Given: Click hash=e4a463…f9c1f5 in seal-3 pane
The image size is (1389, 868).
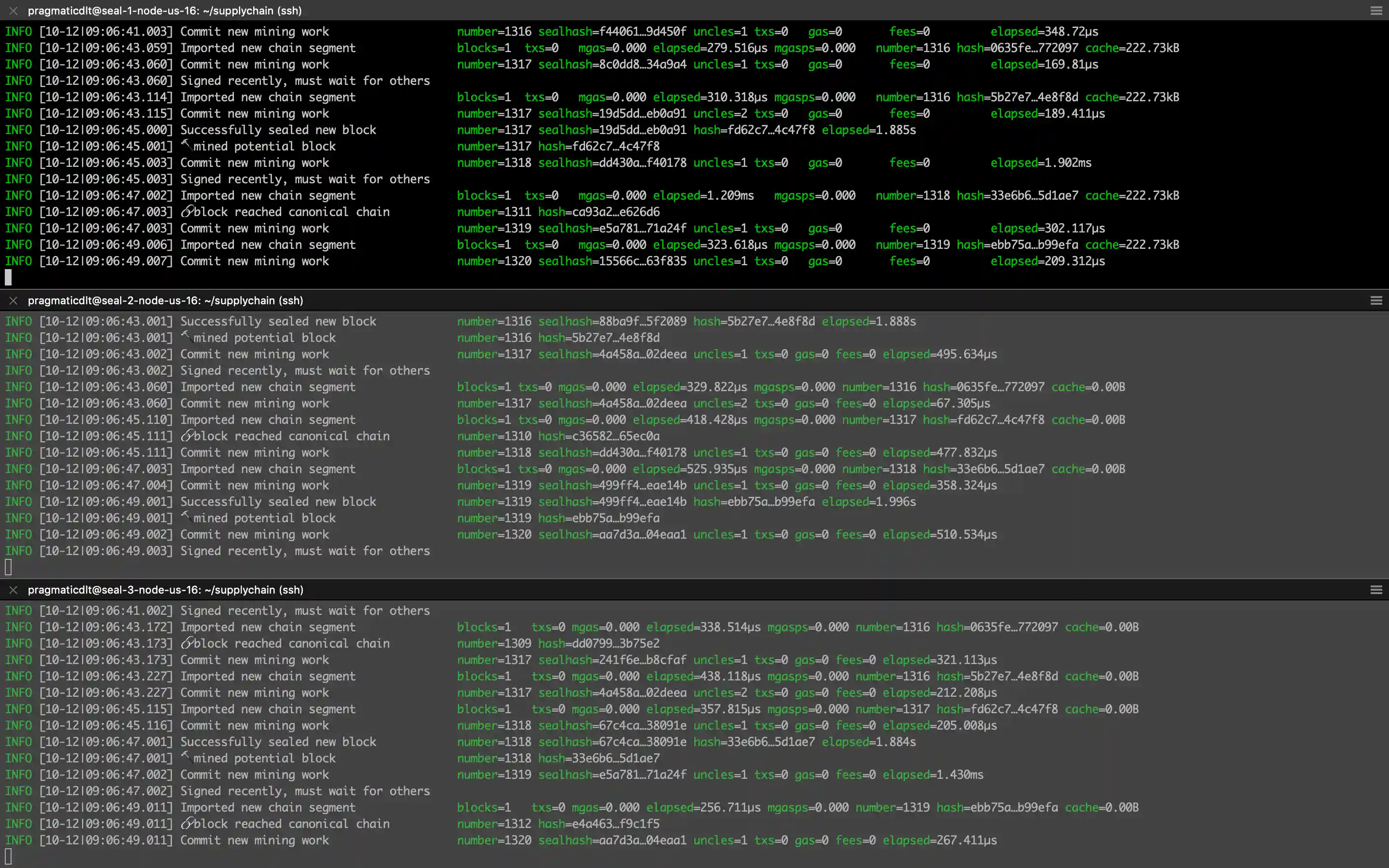Looking at the screenshot, I should pos(599,824).
